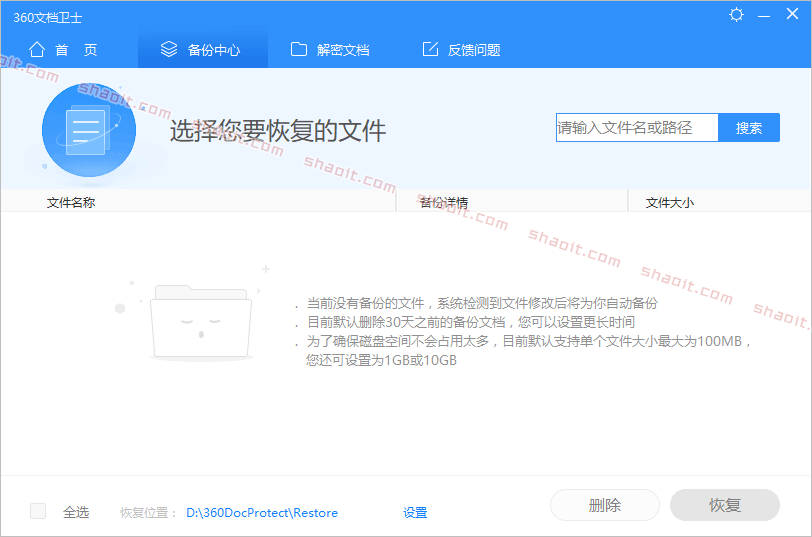Open restore path D:\360DocProtect\Restore
The width and height of the screenshot is (812, 537).
pyautogui.click(x=262, y=513)
